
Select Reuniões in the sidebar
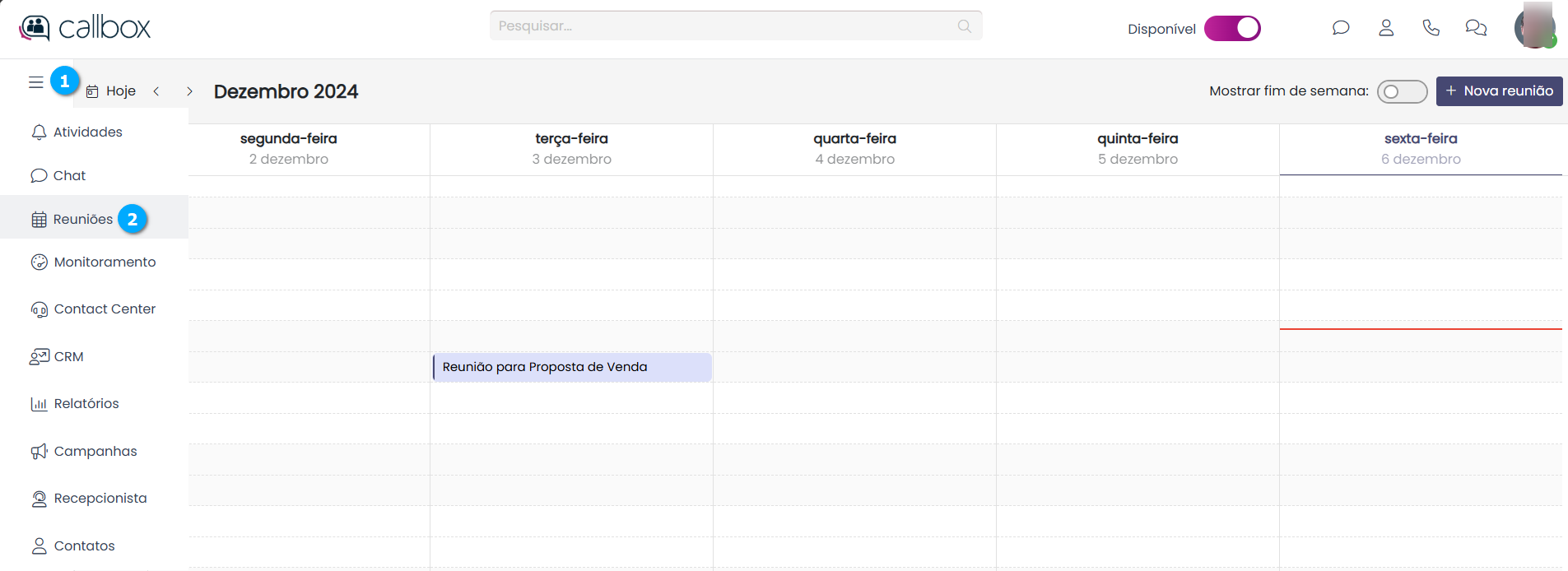coord(82,220)
